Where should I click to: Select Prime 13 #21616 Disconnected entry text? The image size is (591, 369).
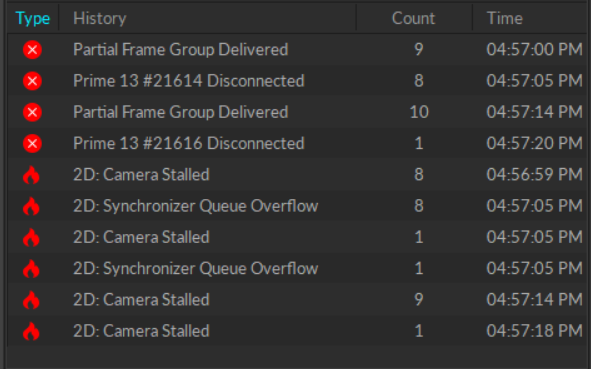[x=188, y=144]
